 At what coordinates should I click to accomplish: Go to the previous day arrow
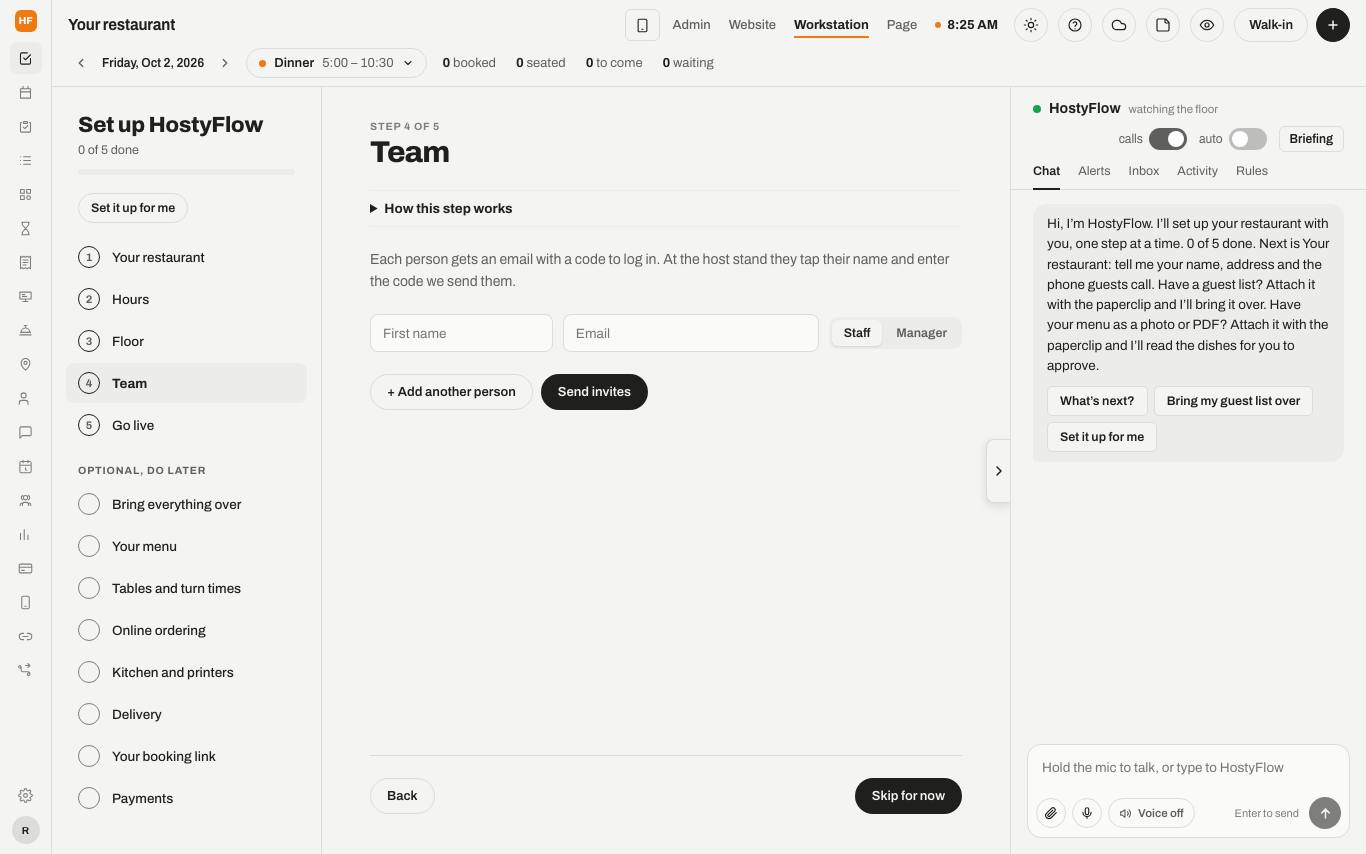click(81, 63)
